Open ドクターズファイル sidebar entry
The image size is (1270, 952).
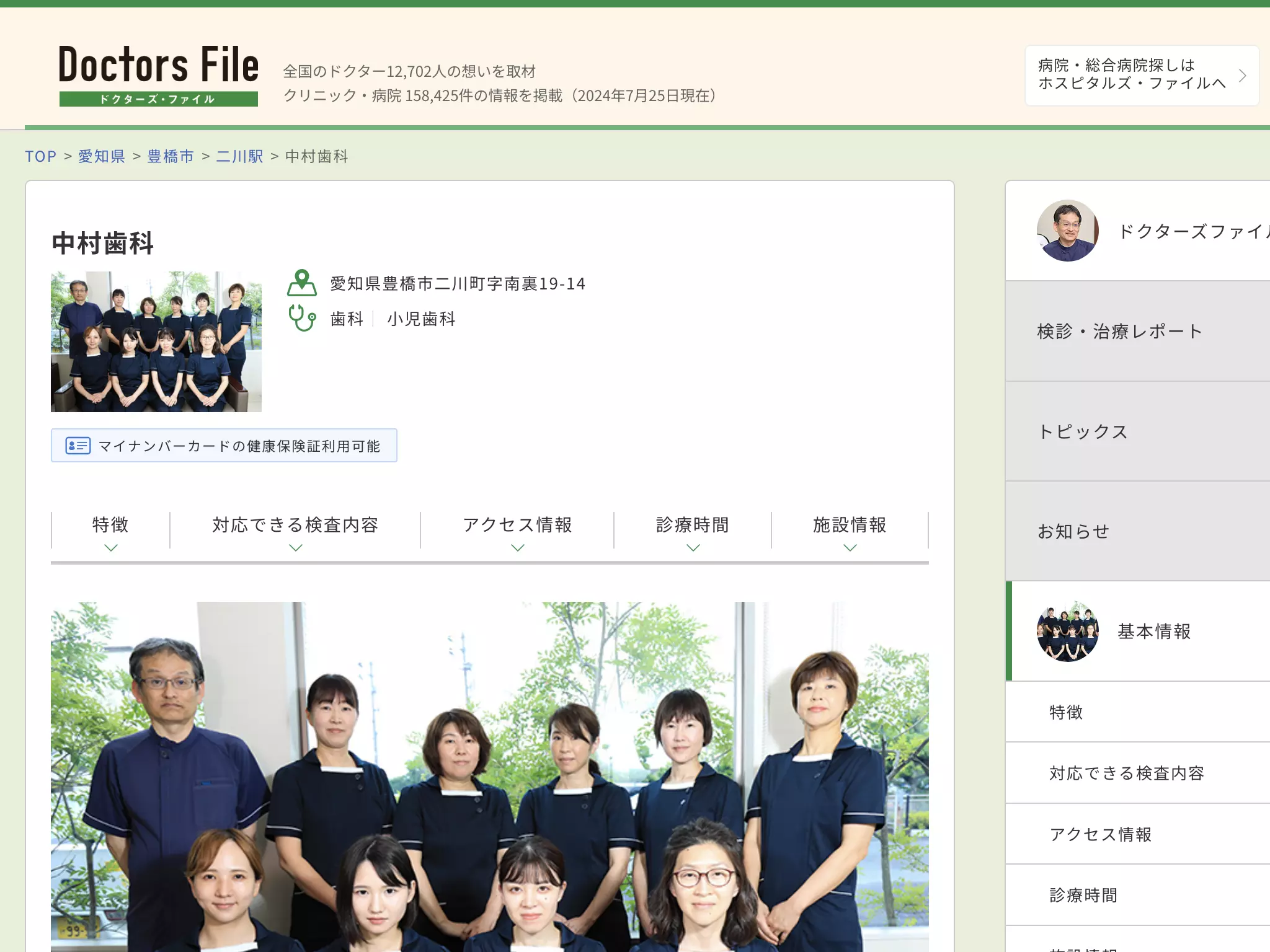pos(1137,231)
